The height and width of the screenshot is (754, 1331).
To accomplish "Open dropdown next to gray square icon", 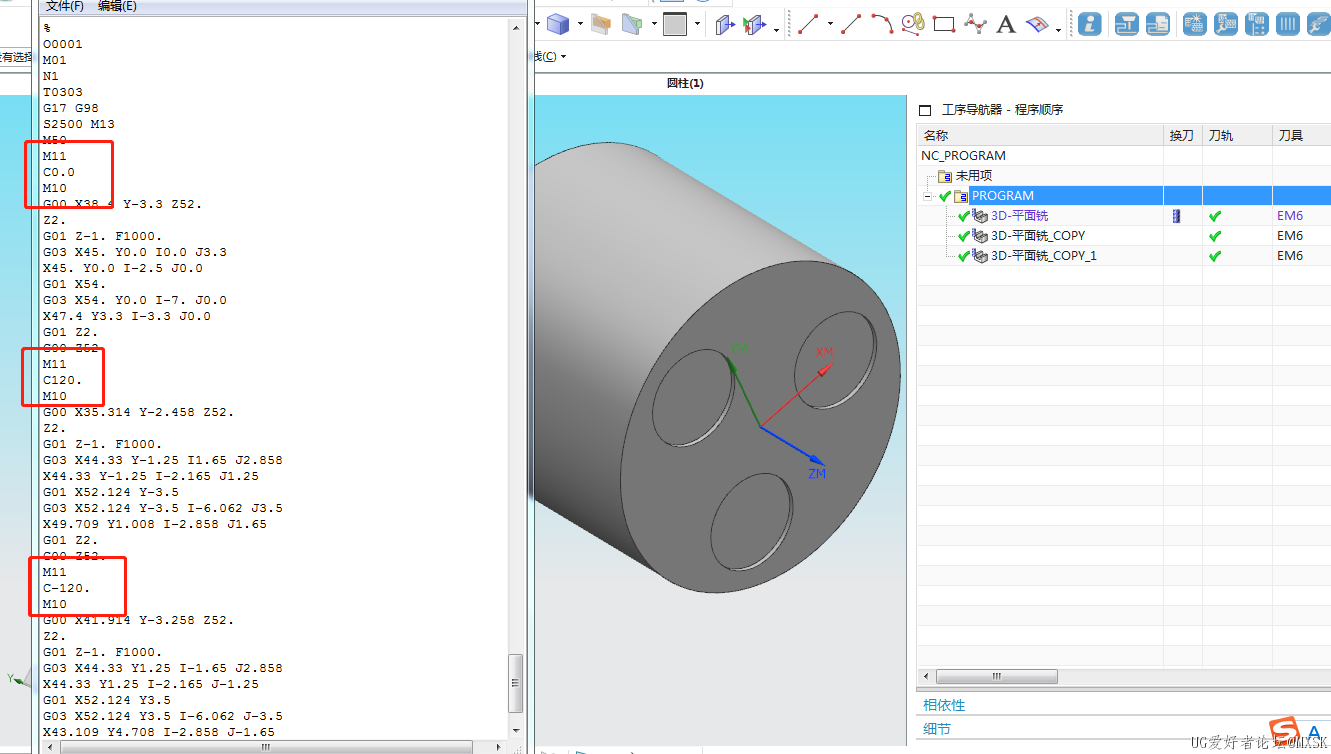I will [x=697, y=24].
